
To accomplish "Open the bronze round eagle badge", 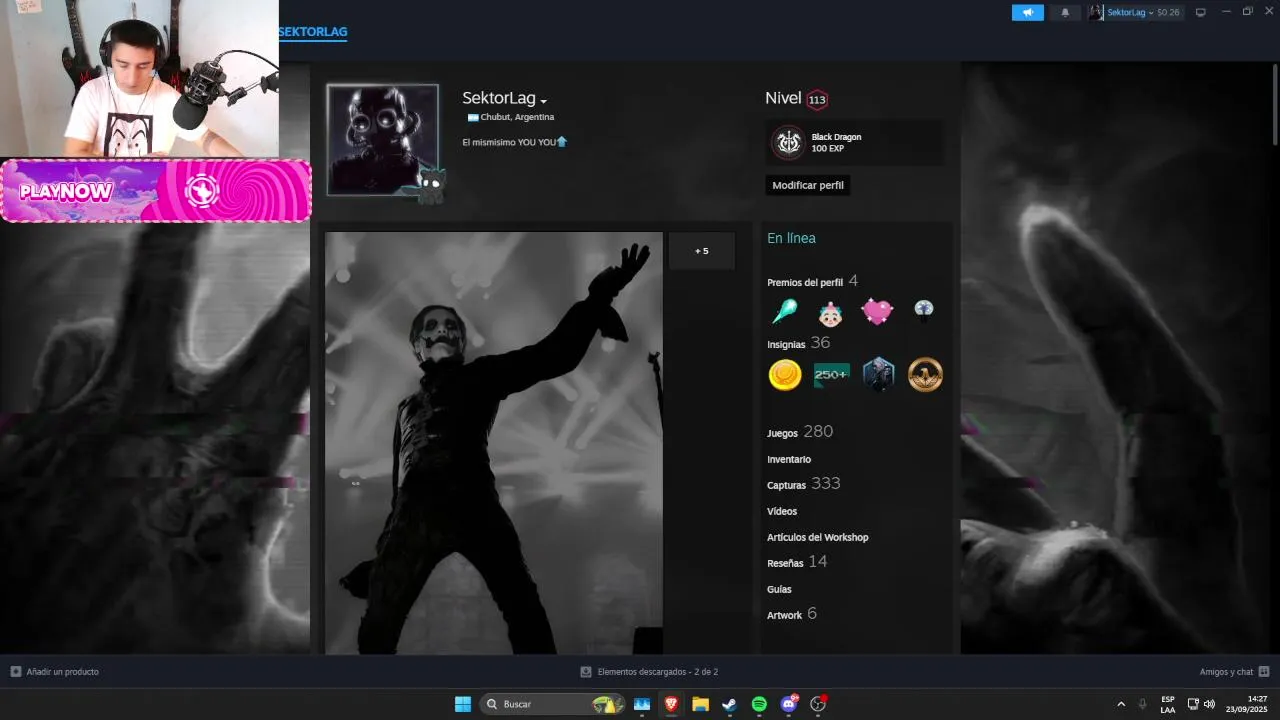I will [x=925, y=375].
